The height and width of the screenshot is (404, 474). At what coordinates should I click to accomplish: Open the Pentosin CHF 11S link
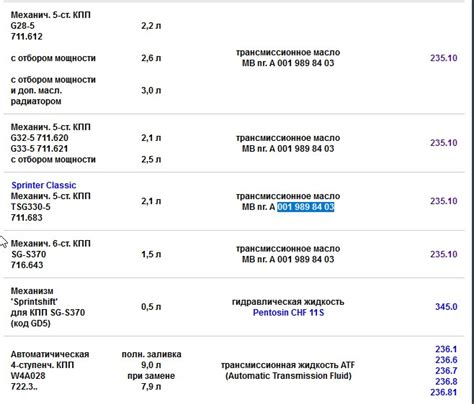coord(288,313)
